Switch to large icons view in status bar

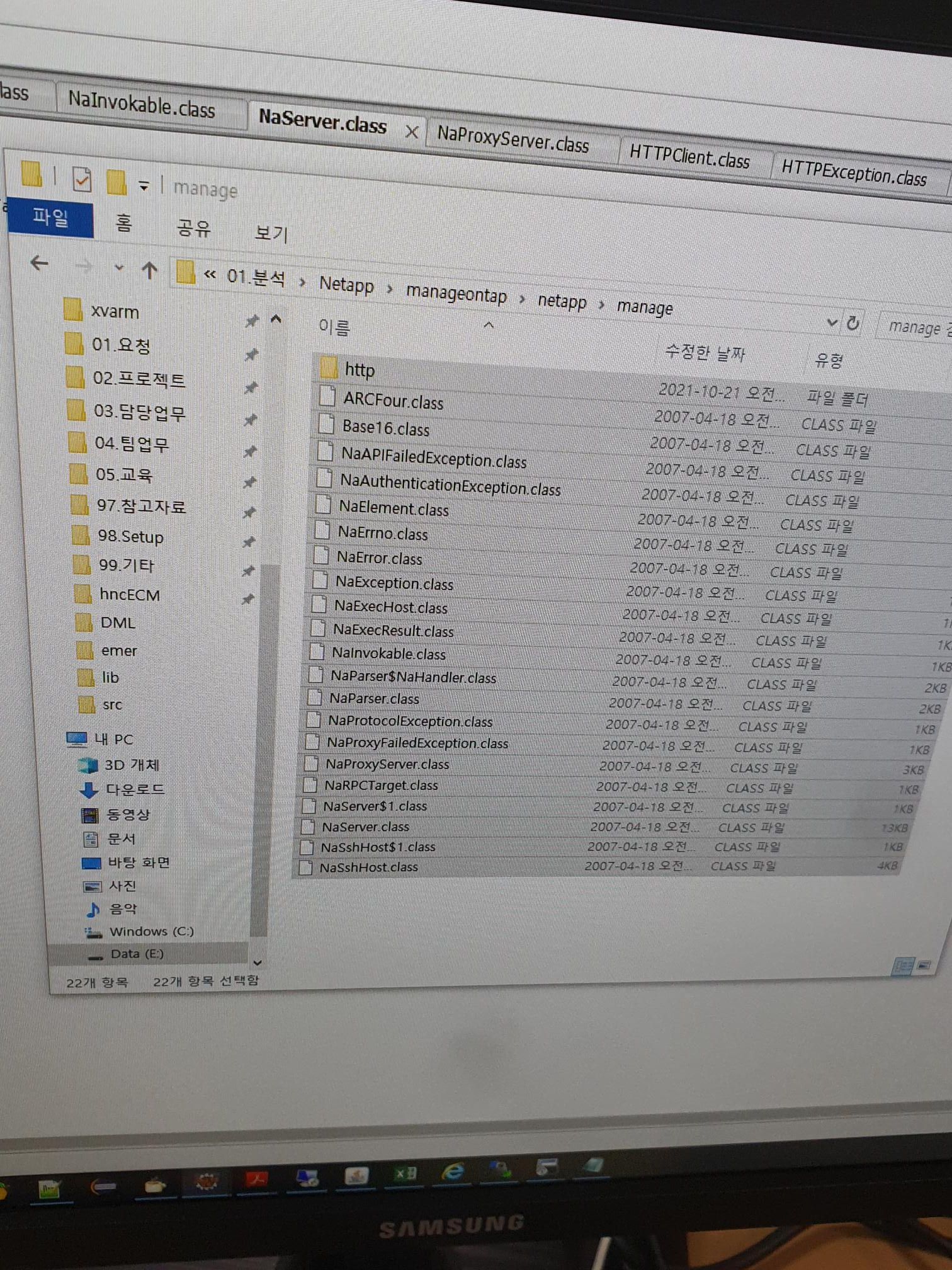tap(924, 965)
